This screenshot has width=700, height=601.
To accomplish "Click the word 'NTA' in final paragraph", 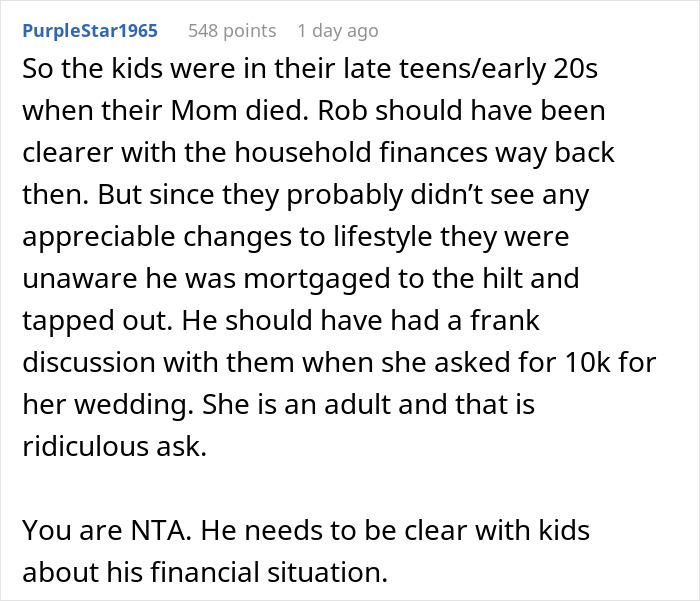I will 161,530.
